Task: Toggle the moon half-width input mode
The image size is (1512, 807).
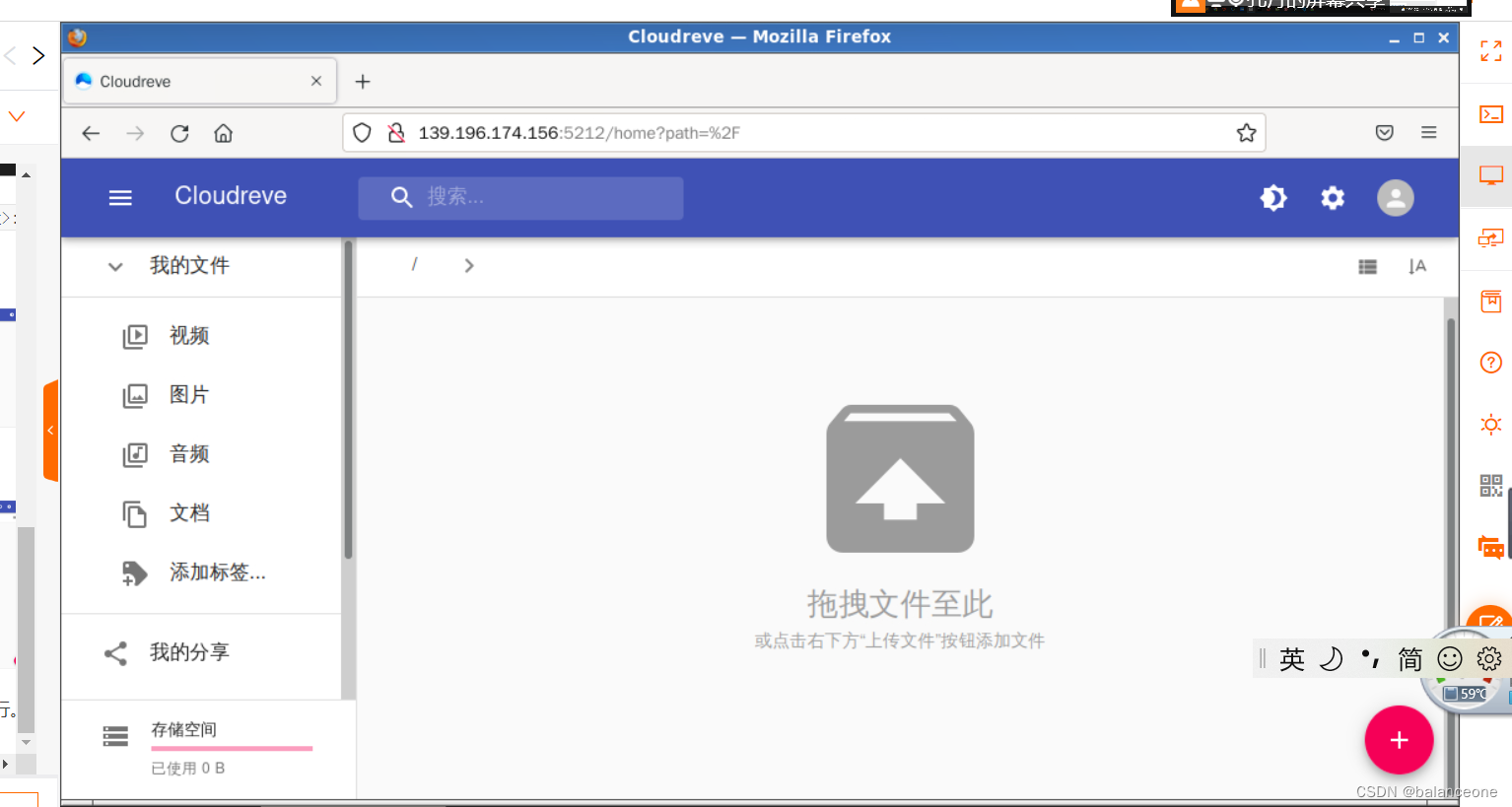Action: coord(1332,658)
